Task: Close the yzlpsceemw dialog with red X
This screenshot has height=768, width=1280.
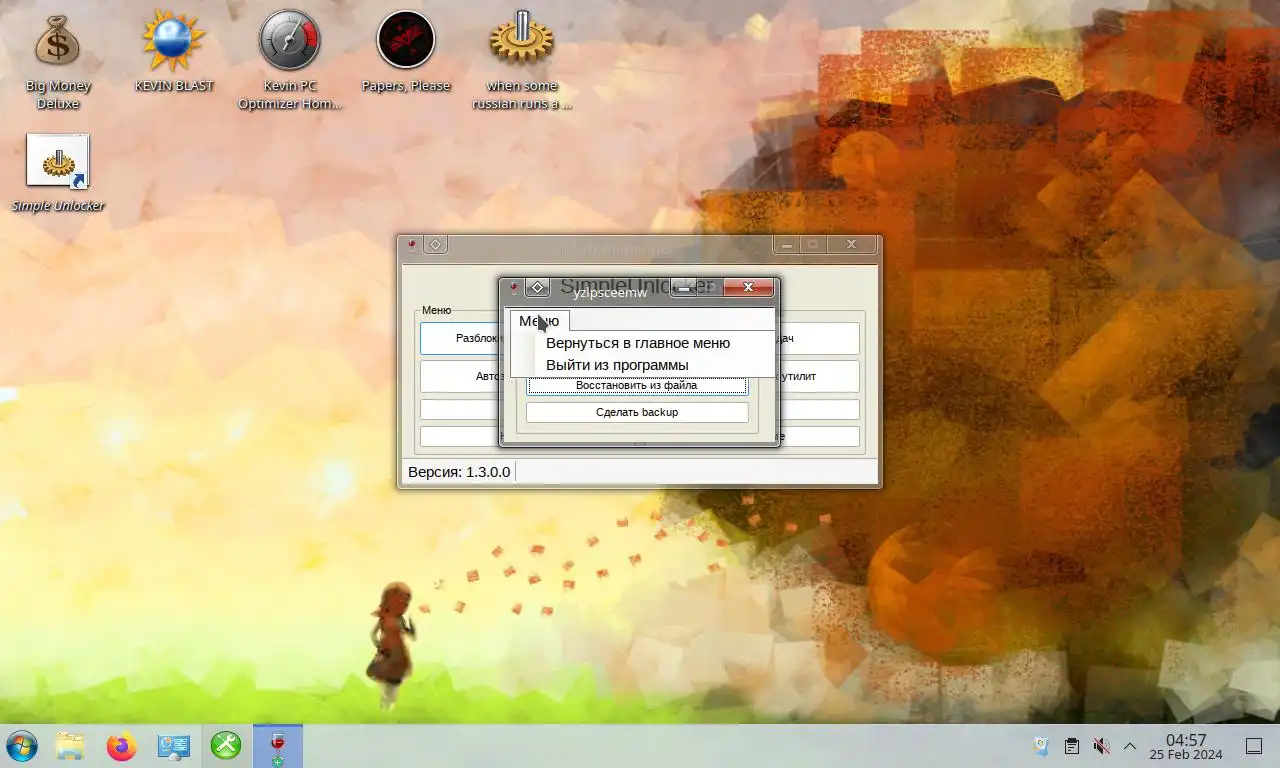Action: point(748,288)
